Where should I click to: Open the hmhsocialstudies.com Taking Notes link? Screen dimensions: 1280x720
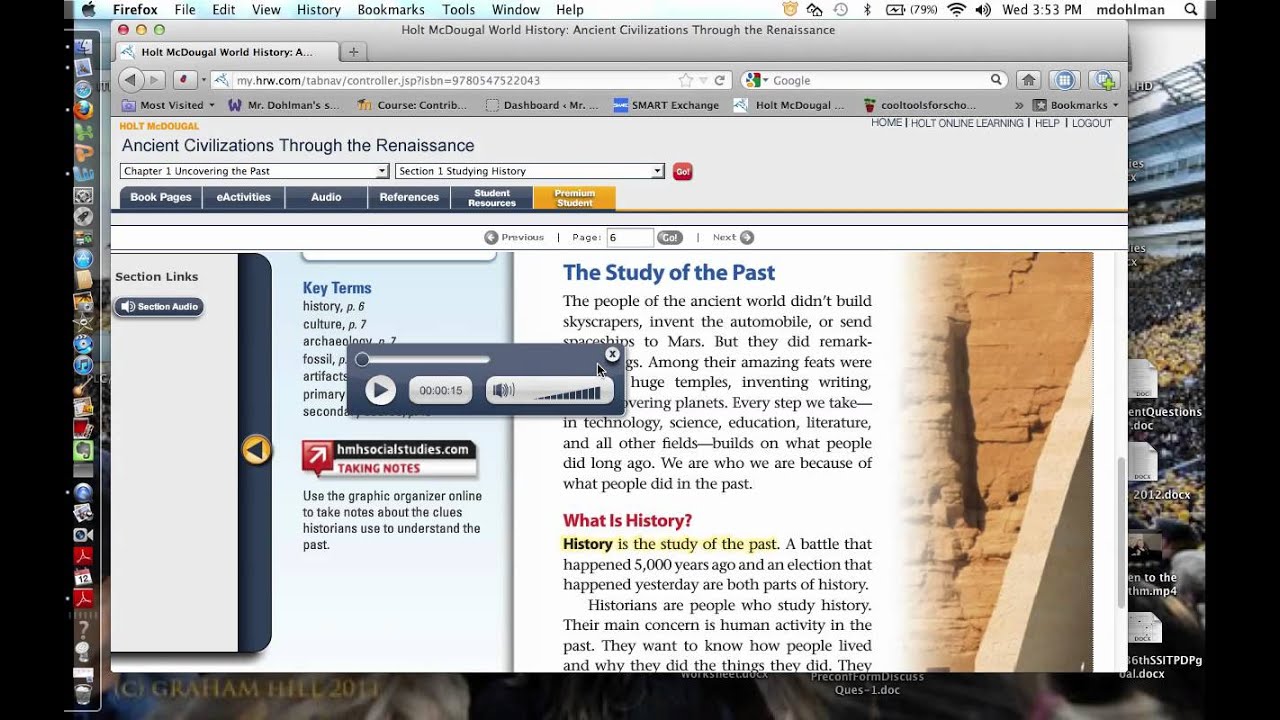[390, 458]
